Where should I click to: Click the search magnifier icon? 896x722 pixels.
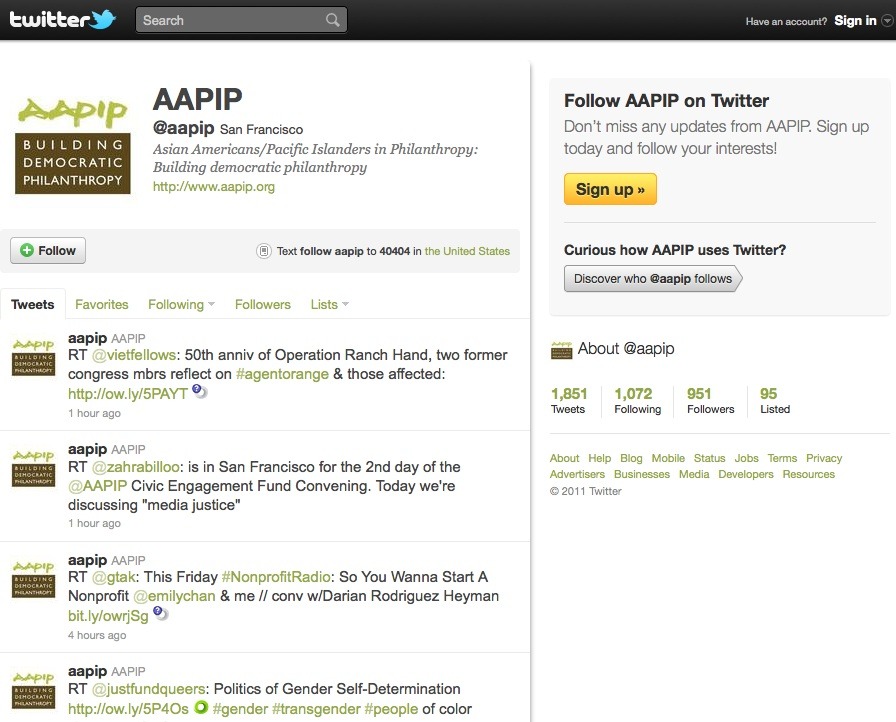point(332,20)
